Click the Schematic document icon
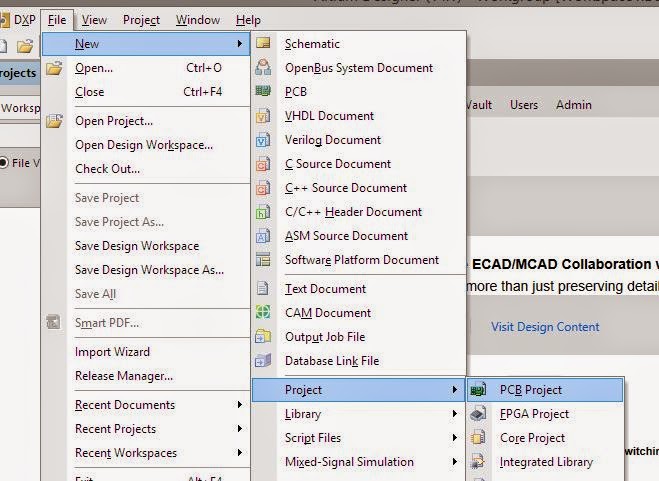This screenshot has width=659, height=481. (x=263, y=43)
